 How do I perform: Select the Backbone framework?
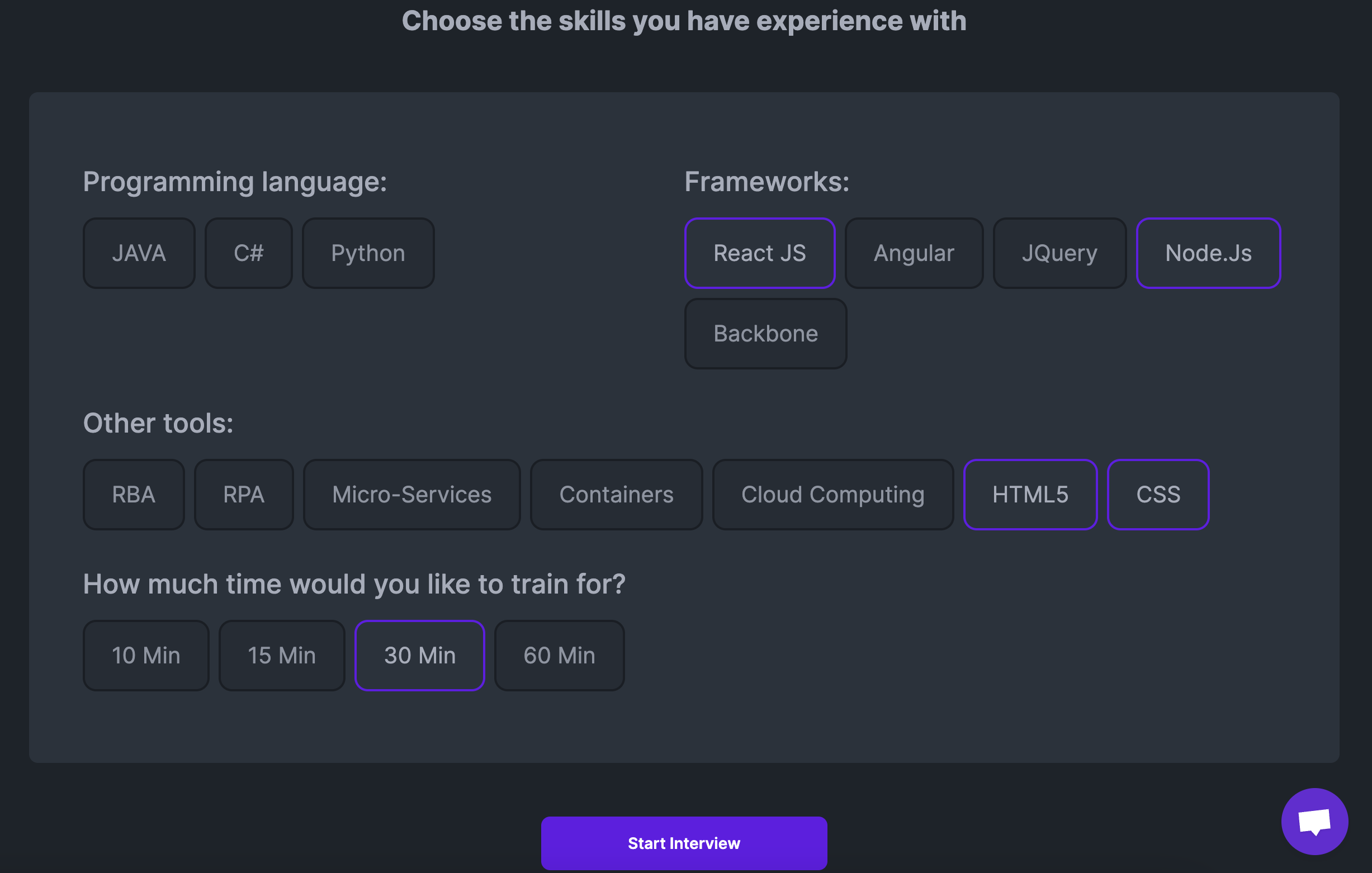coord(765,334)
